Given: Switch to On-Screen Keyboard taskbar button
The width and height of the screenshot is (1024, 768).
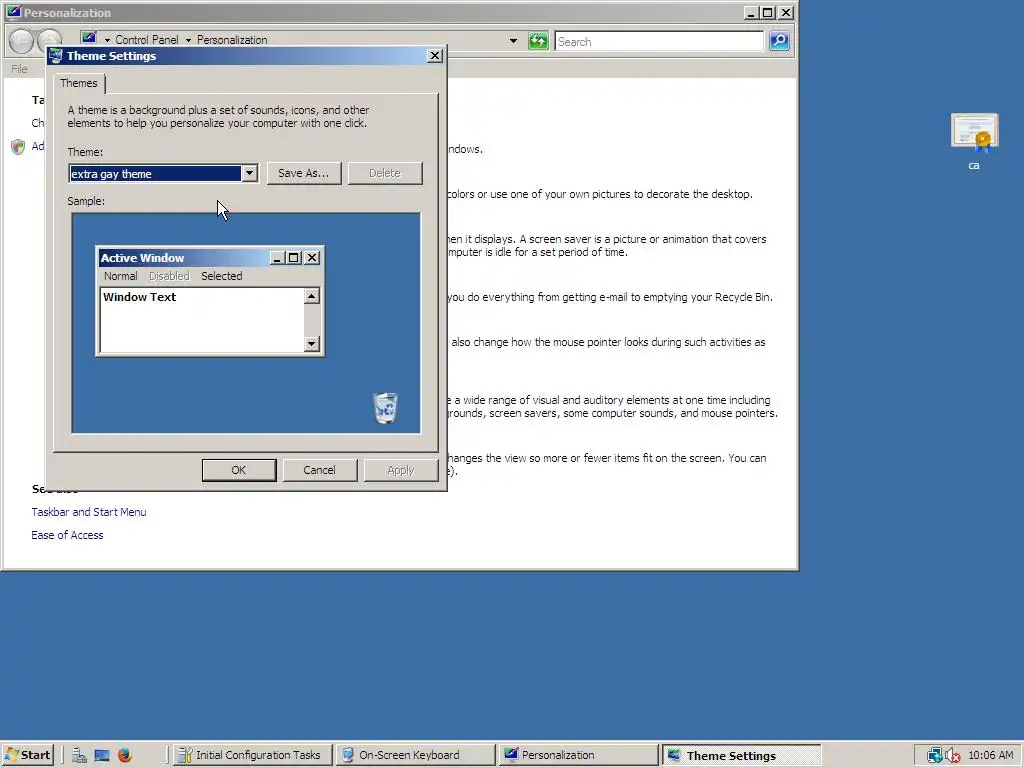Looking at the screenshot, I should pos(415,755).
